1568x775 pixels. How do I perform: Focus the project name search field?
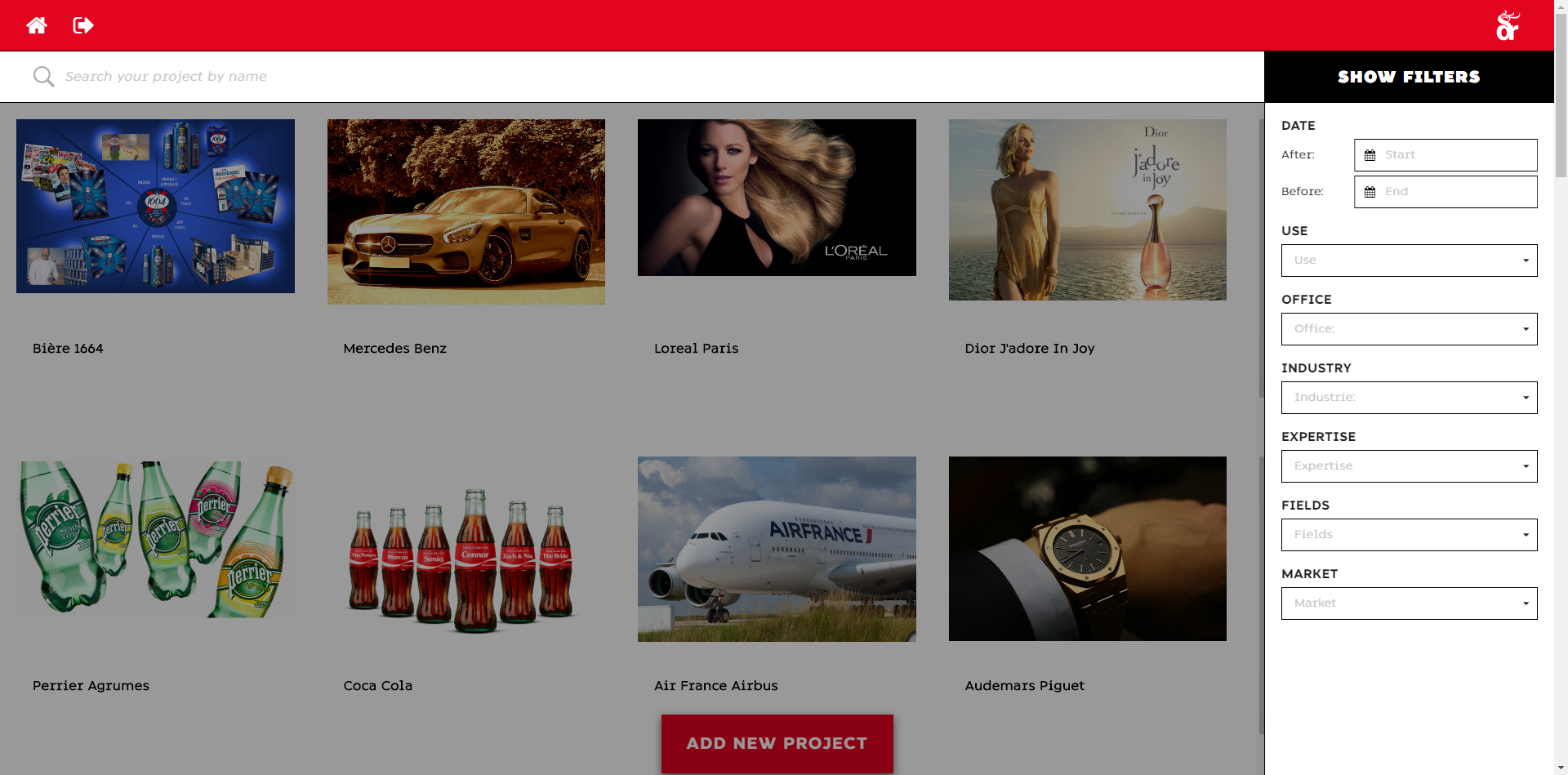[x=653, y=77]
